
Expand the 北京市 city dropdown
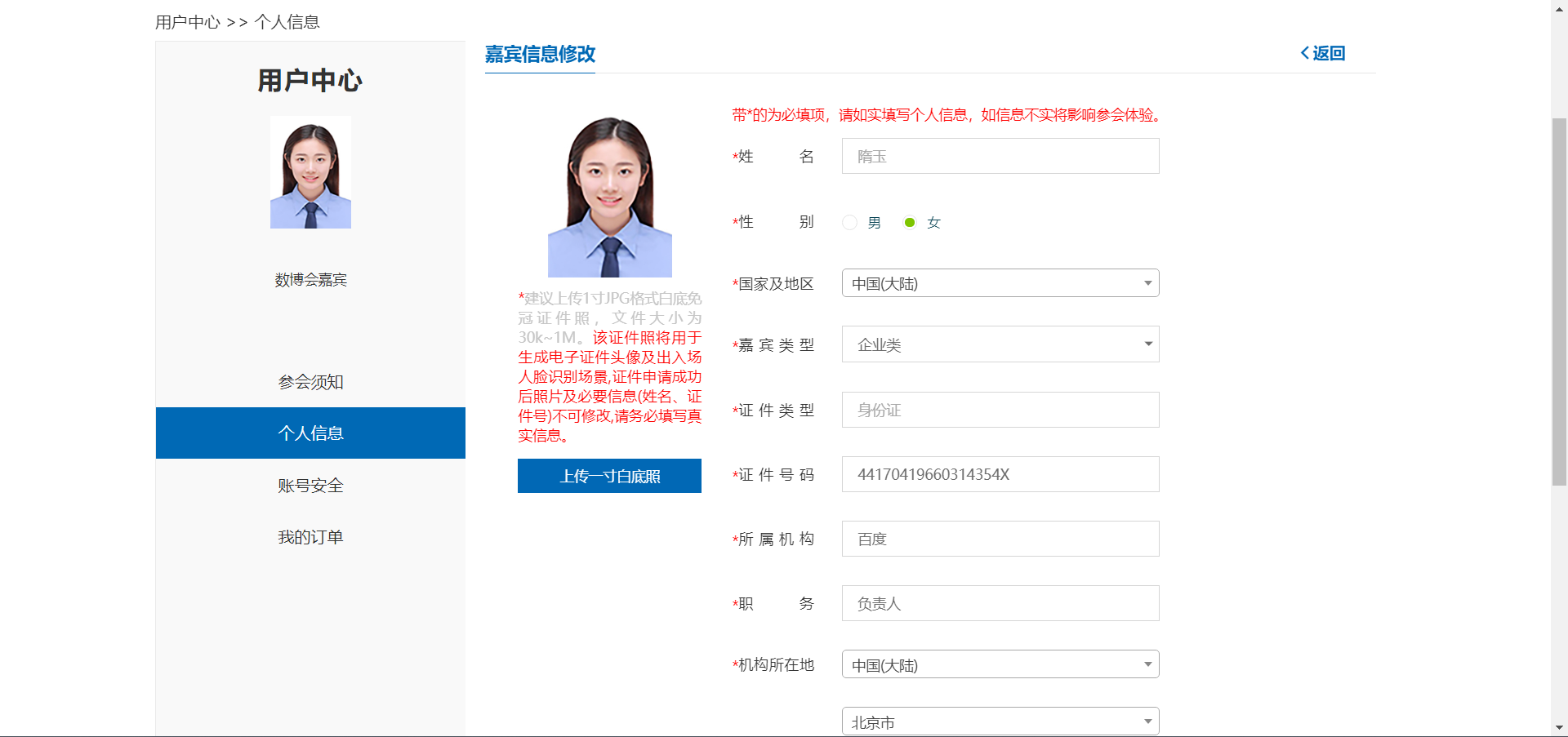(1000, 721)
